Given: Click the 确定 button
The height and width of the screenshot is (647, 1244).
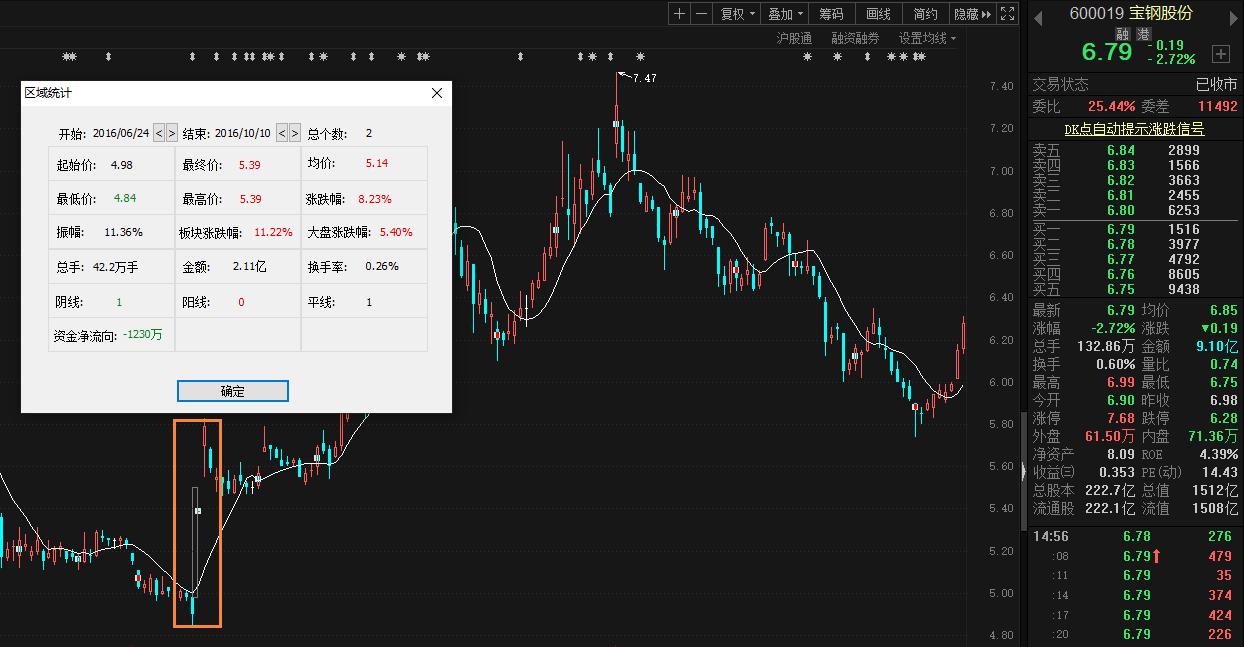Looking at the screenshot, I should (x=233, y=391).
